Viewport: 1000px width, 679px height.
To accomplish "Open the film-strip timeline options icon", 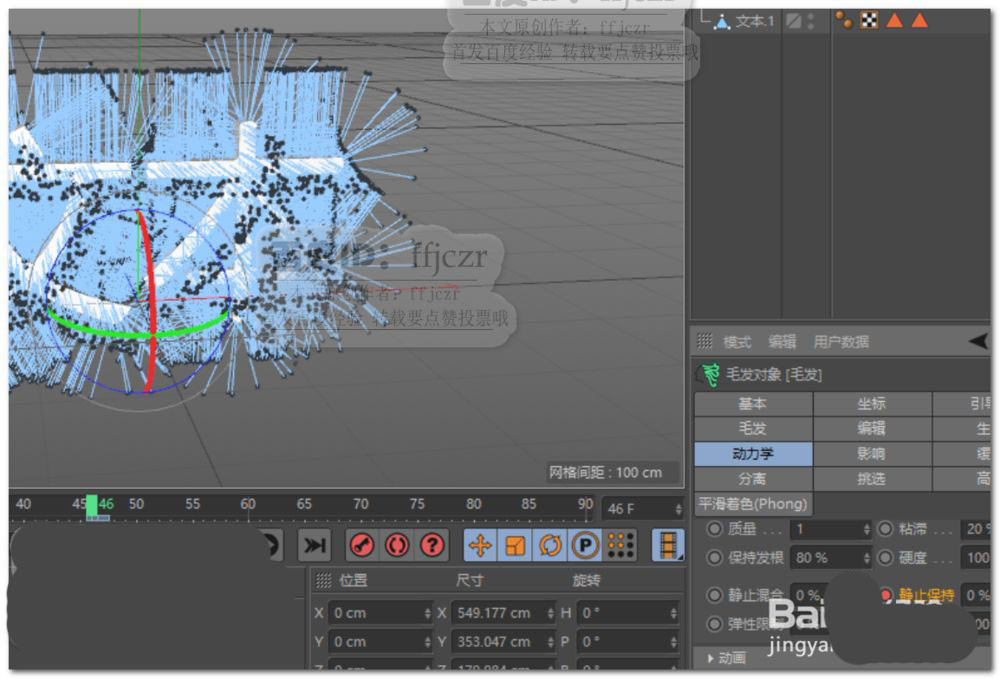I will point(668,546).
